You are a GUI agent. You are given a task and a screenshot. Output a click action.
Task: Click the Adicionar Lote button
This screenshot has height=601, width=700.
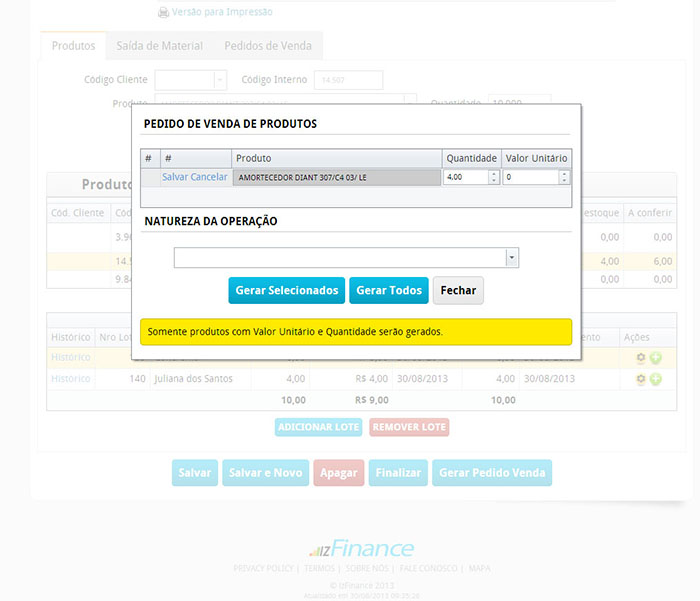318,427
